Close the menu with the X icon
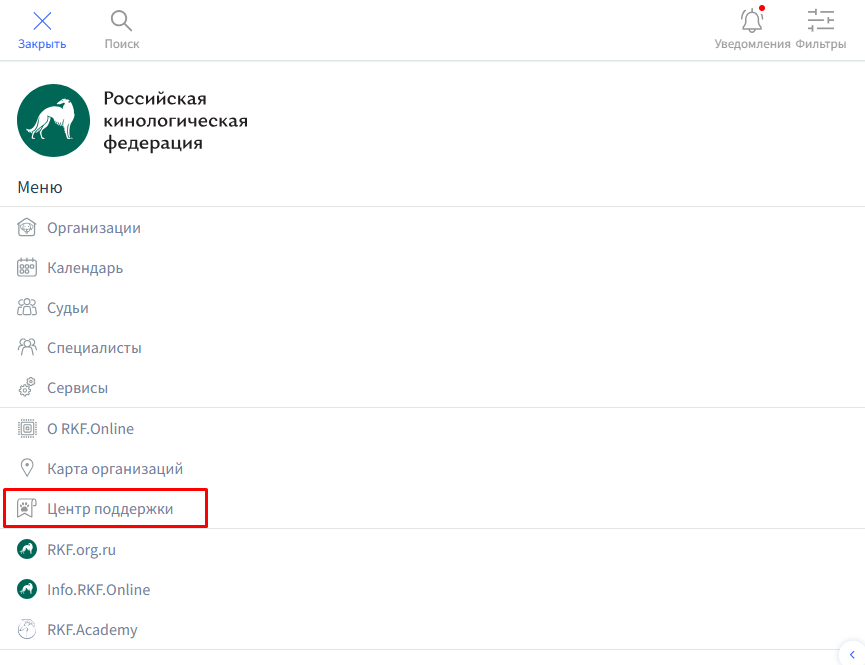The height and width of the screenshot is (665, 865). click(42, 21)
